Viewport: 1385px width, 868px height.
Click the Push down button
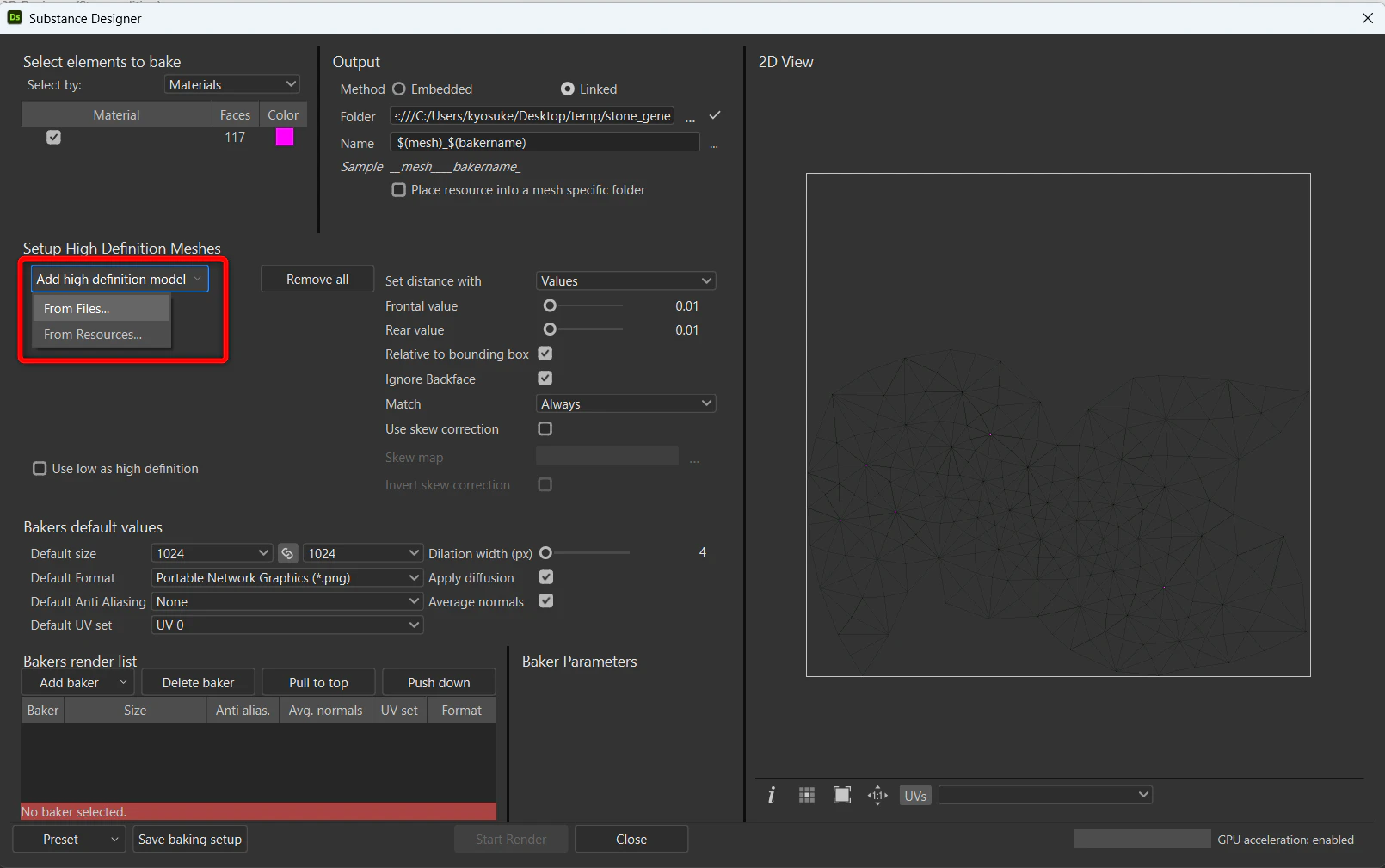click(440, 683)
